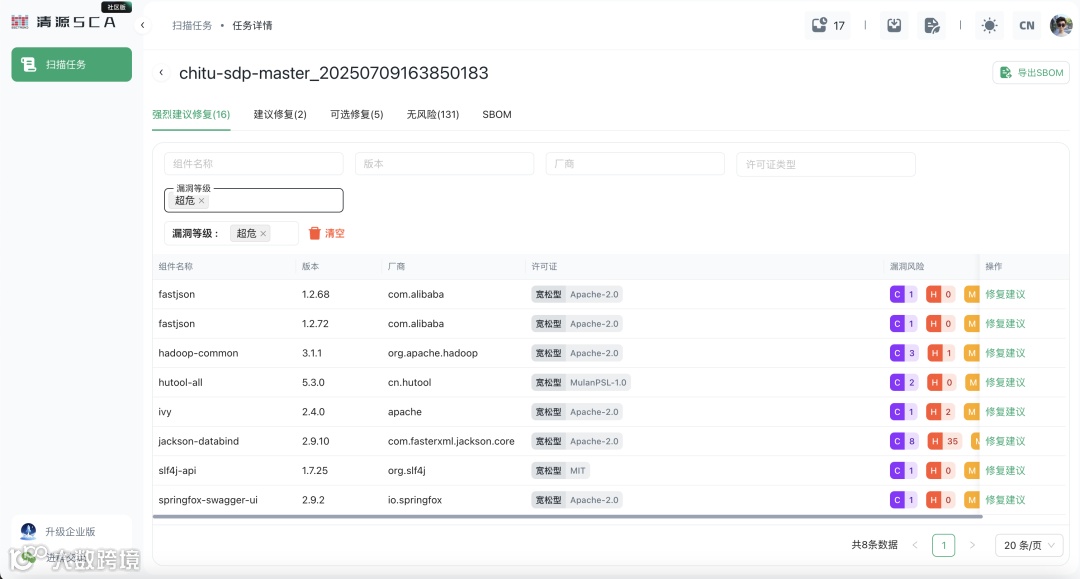Viewport: 1080px width, 579px height.
Task: Click 修复建议 for fastjson 1.2.68
Action: [1005, 294]
